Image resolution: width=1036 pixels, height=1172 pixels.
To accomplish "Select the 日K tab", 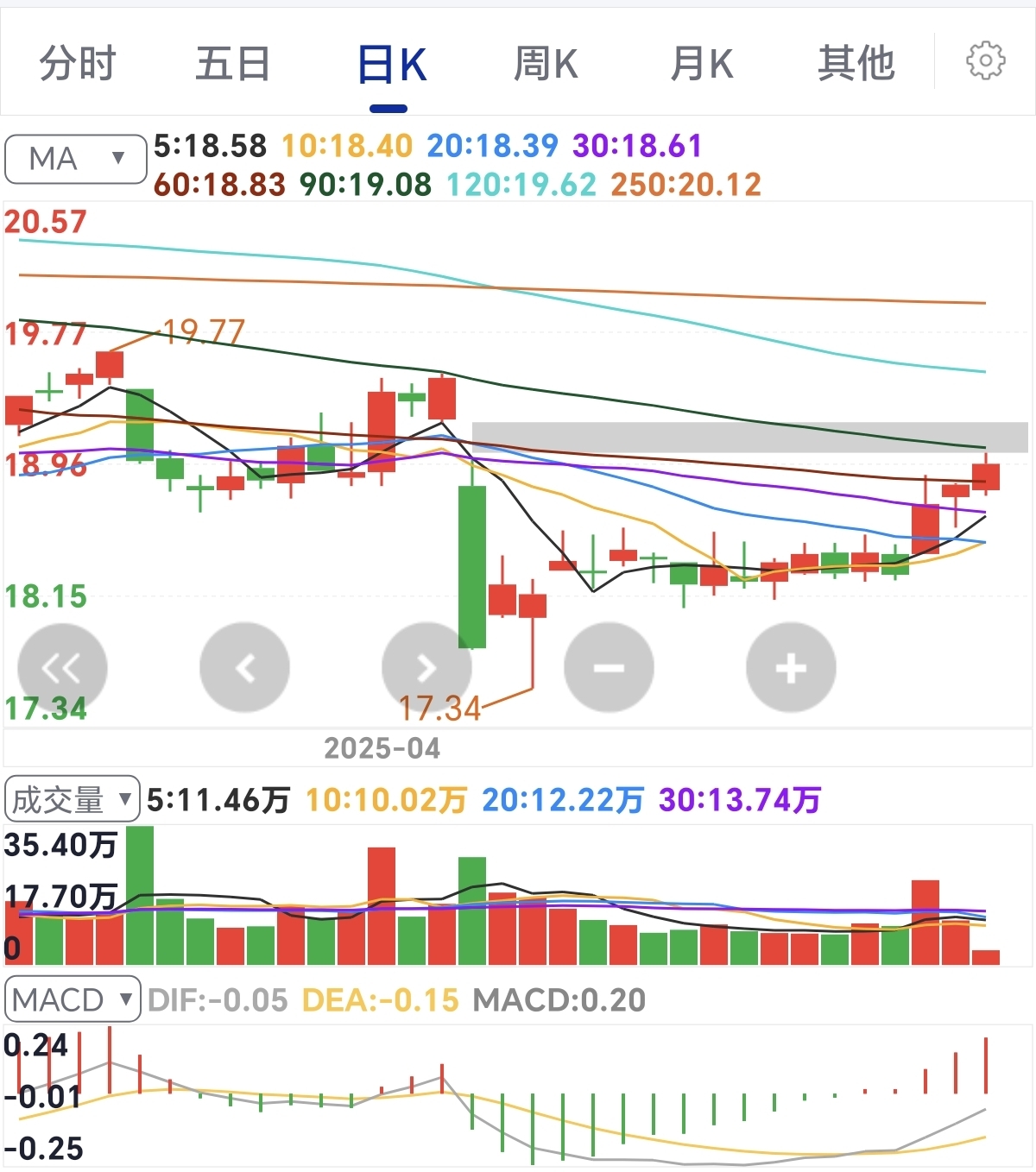I will pyautogui.click(x=391, y=66).
